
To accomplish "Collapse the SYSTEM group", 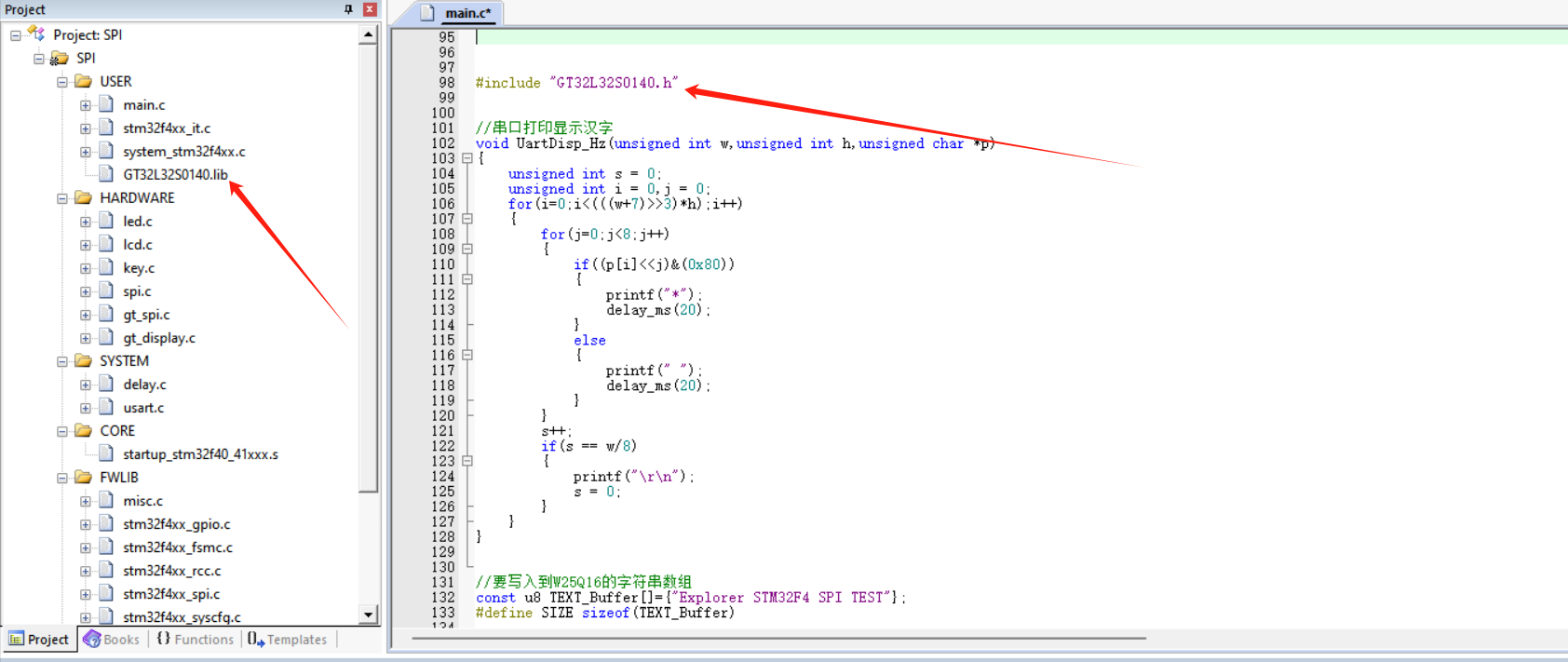I will click(x=62, y=361).
